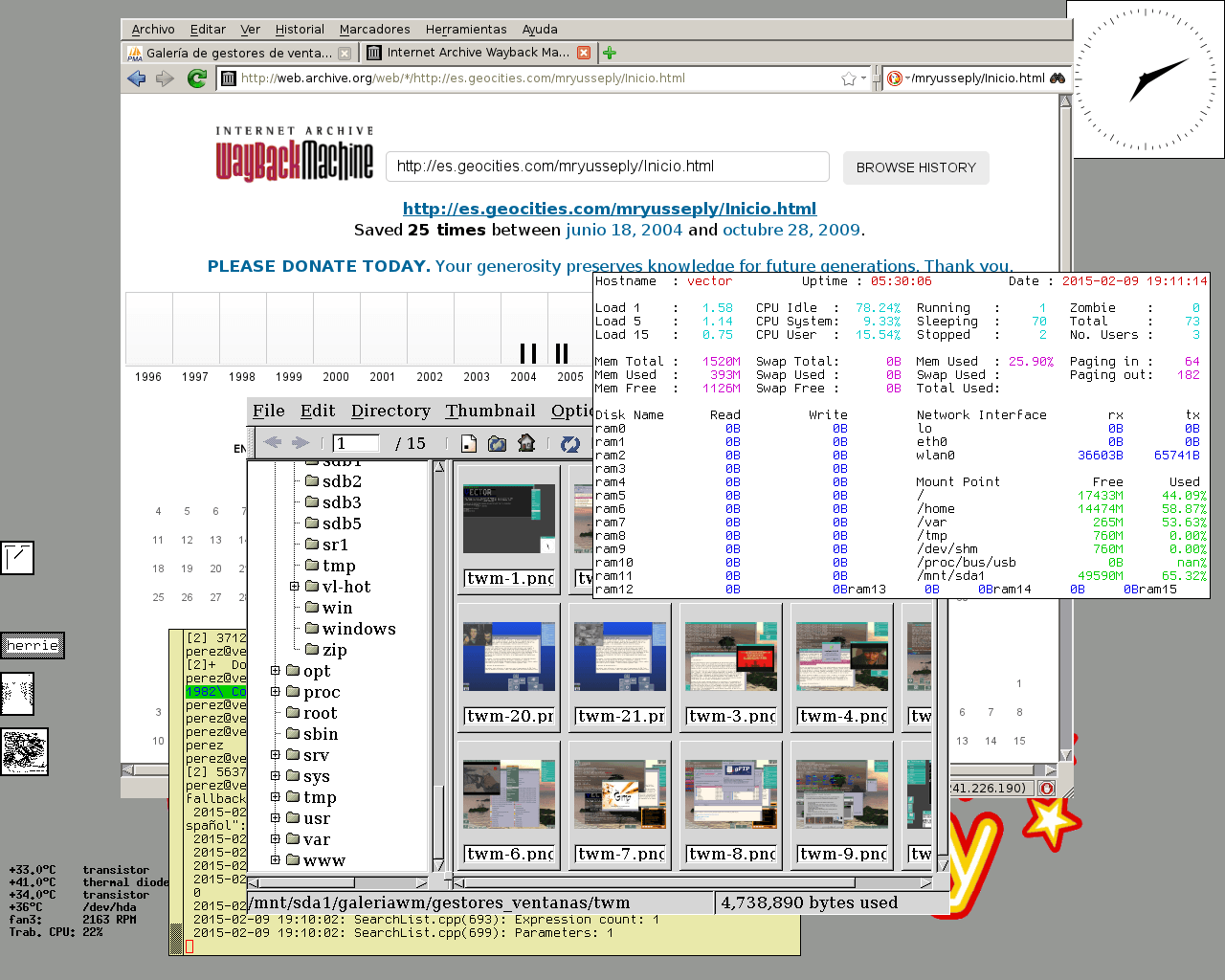Click the es.geocities.com mryusseply link
1225x980 pixels.
(x=609, y=209)
